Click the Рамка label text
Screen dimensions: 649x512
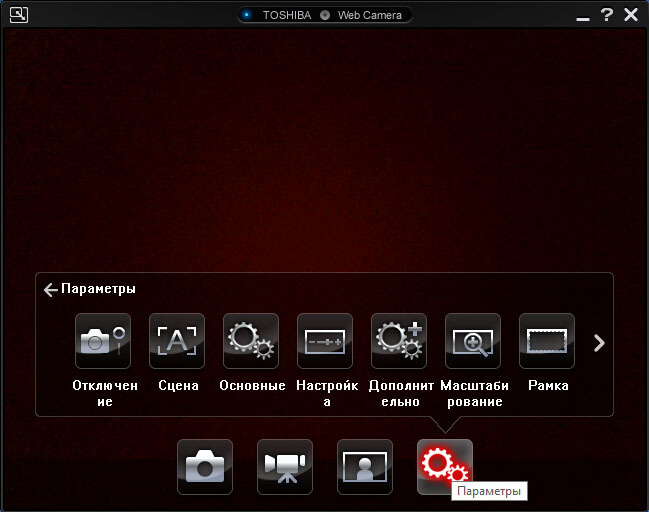pyautogui.click(x=548, y=386)
